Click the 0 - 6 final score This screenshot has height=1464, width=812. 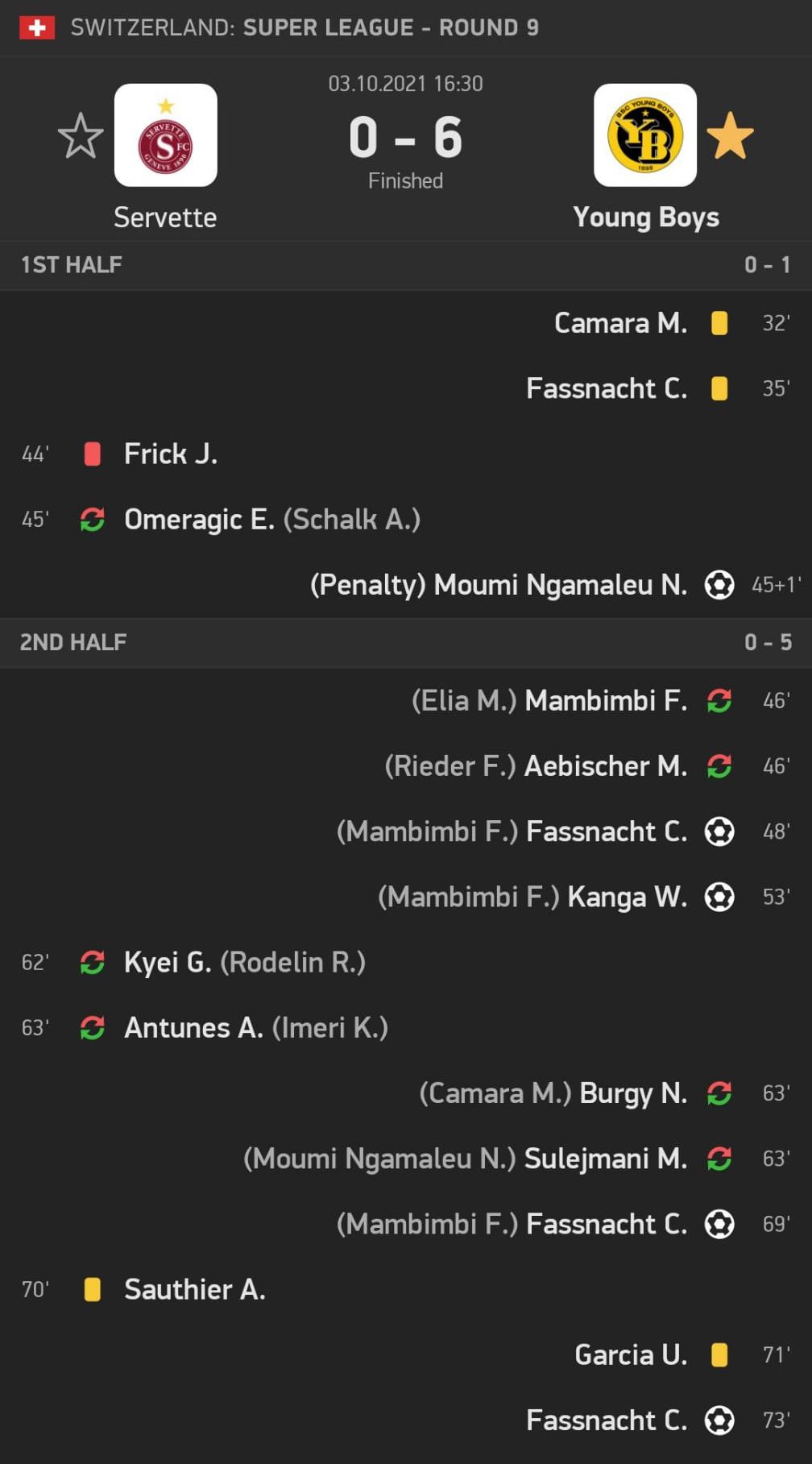pyautogui.click(x=405, y=137)
